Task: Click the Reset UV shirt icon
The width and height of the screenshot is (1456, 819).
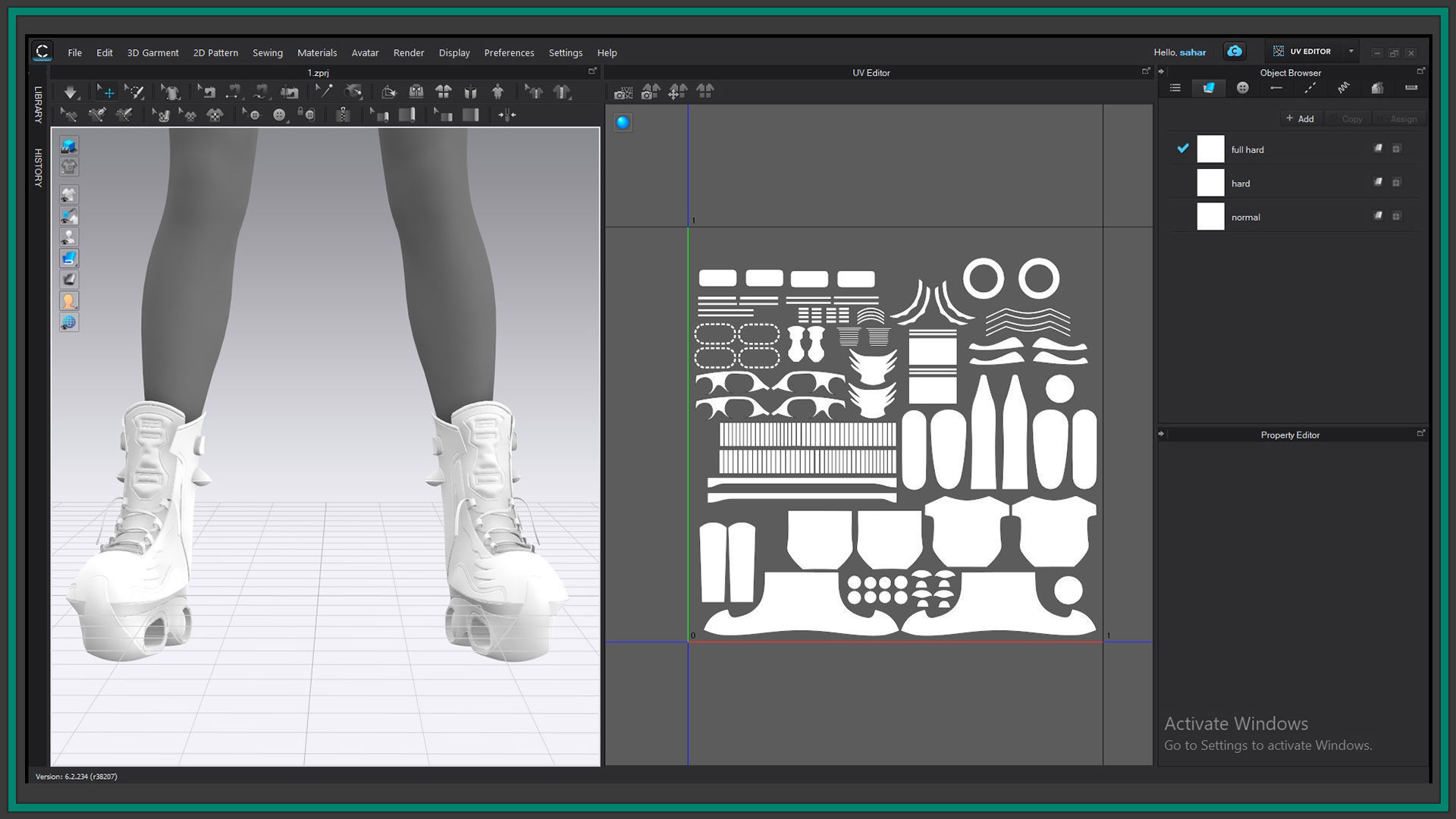Action: point(705,92)
